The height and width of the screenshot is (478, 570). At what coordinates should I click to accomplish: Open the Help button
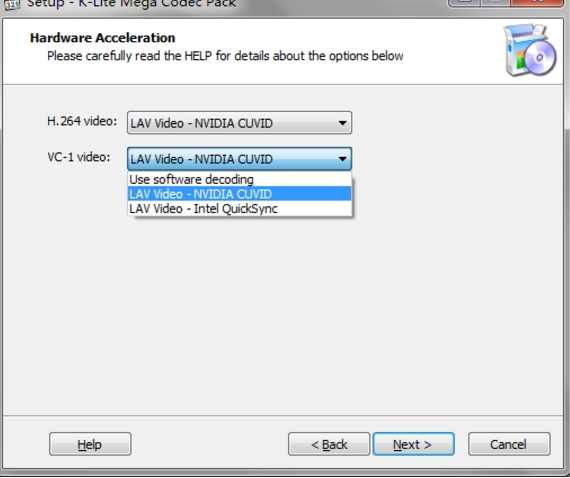[x=90, y=444]
